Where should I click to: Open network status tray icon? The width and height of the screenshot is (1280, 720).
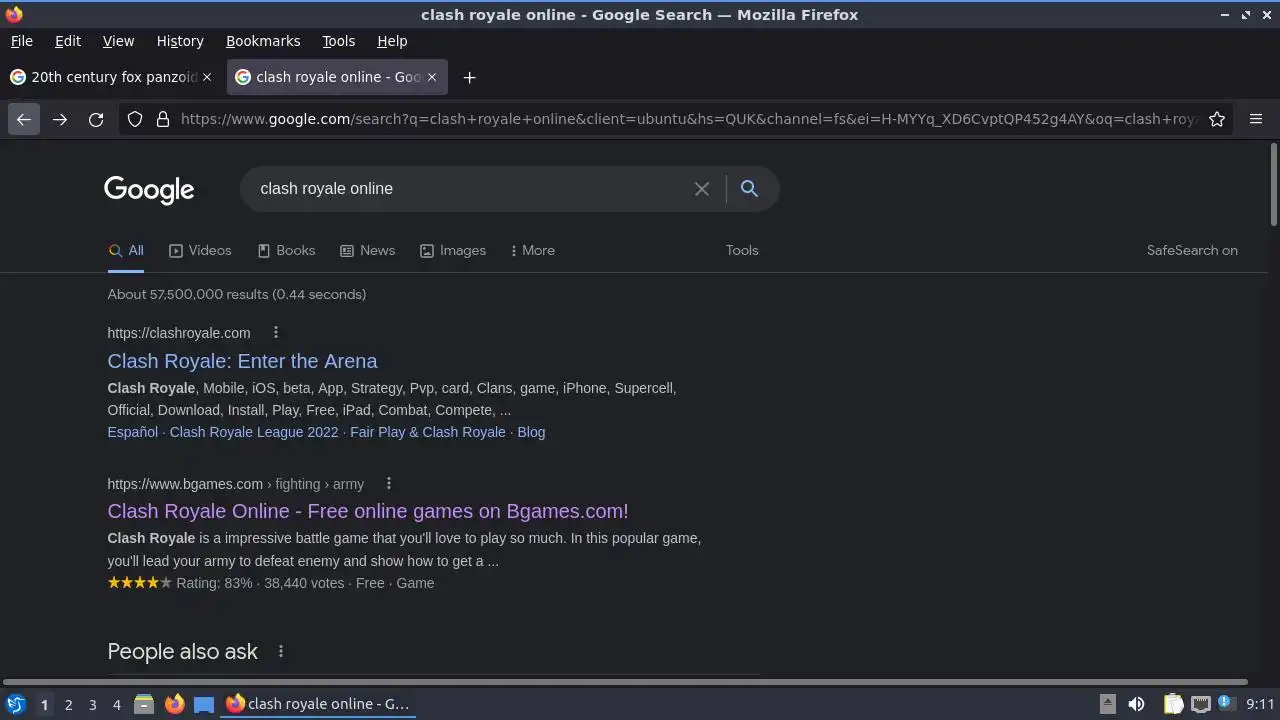click(x=1200, y=704)
